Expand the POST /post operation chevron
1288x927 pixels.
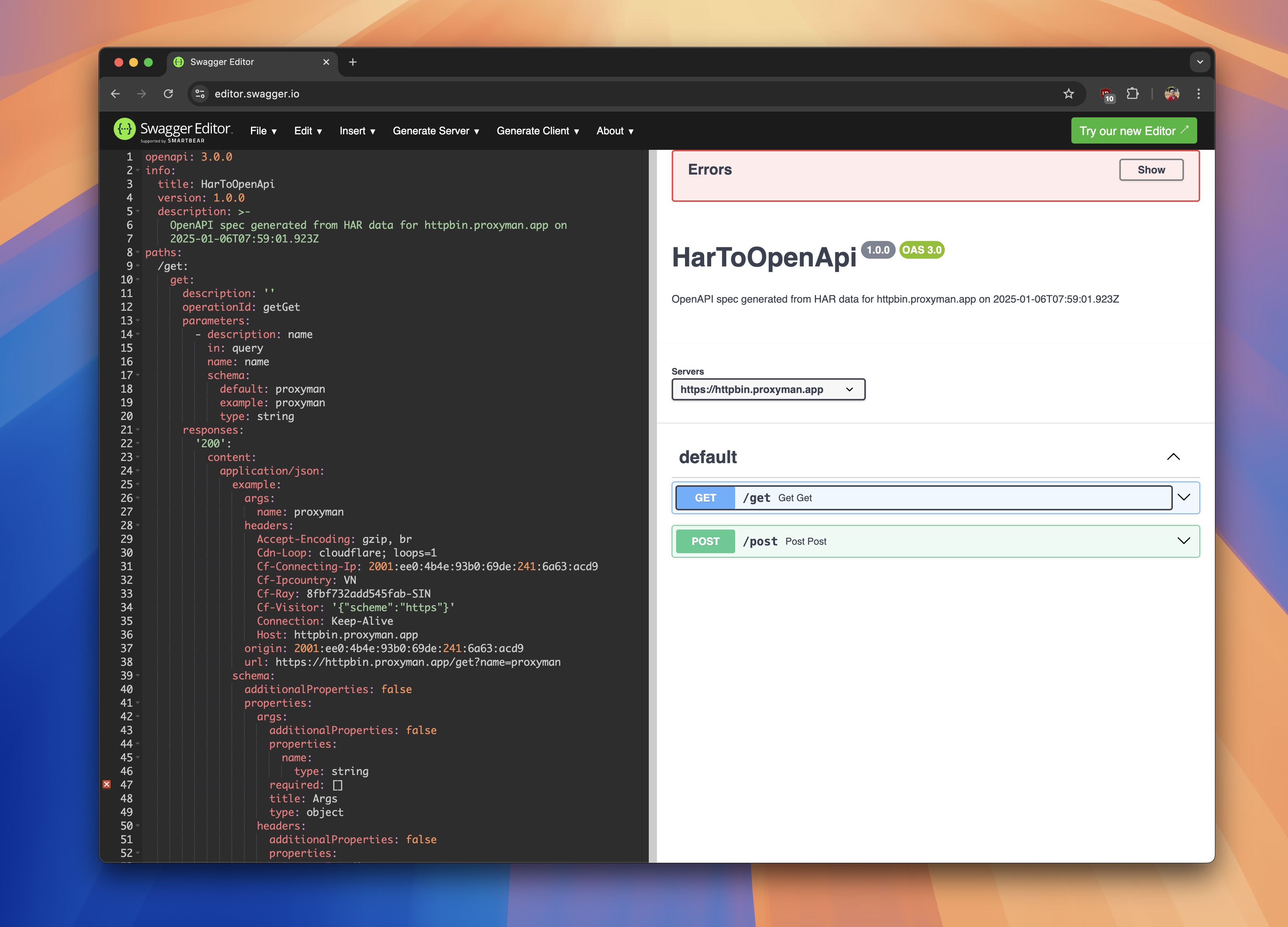[x=1184, y=541]
